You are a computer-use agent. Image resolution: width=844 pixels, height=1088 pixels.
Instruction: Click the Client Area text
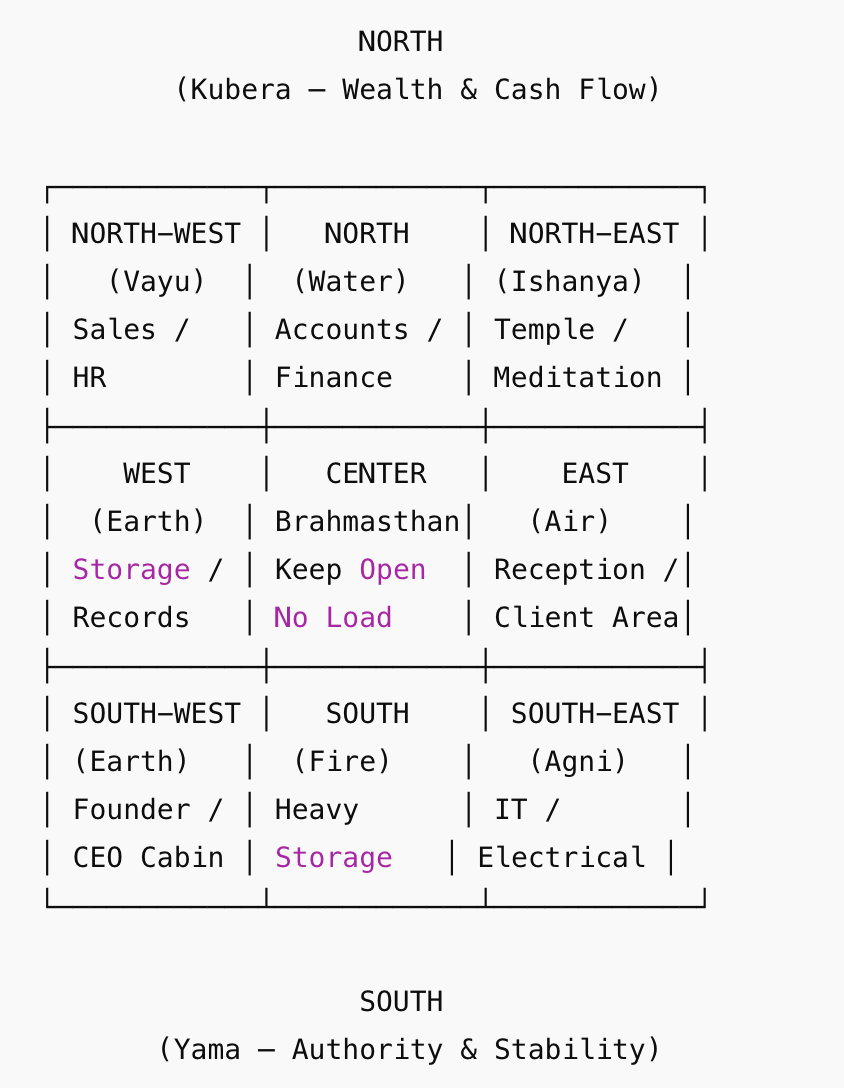pos(586,618)
